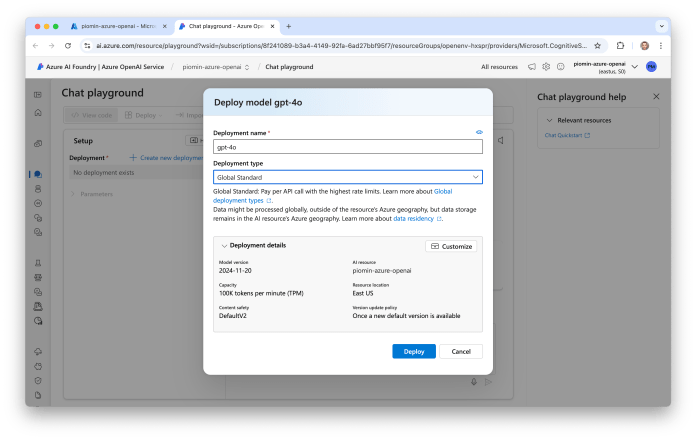This screenshot has width=696, height=440.
Task: Click the Deploy button in dialog
Action: 414,351
